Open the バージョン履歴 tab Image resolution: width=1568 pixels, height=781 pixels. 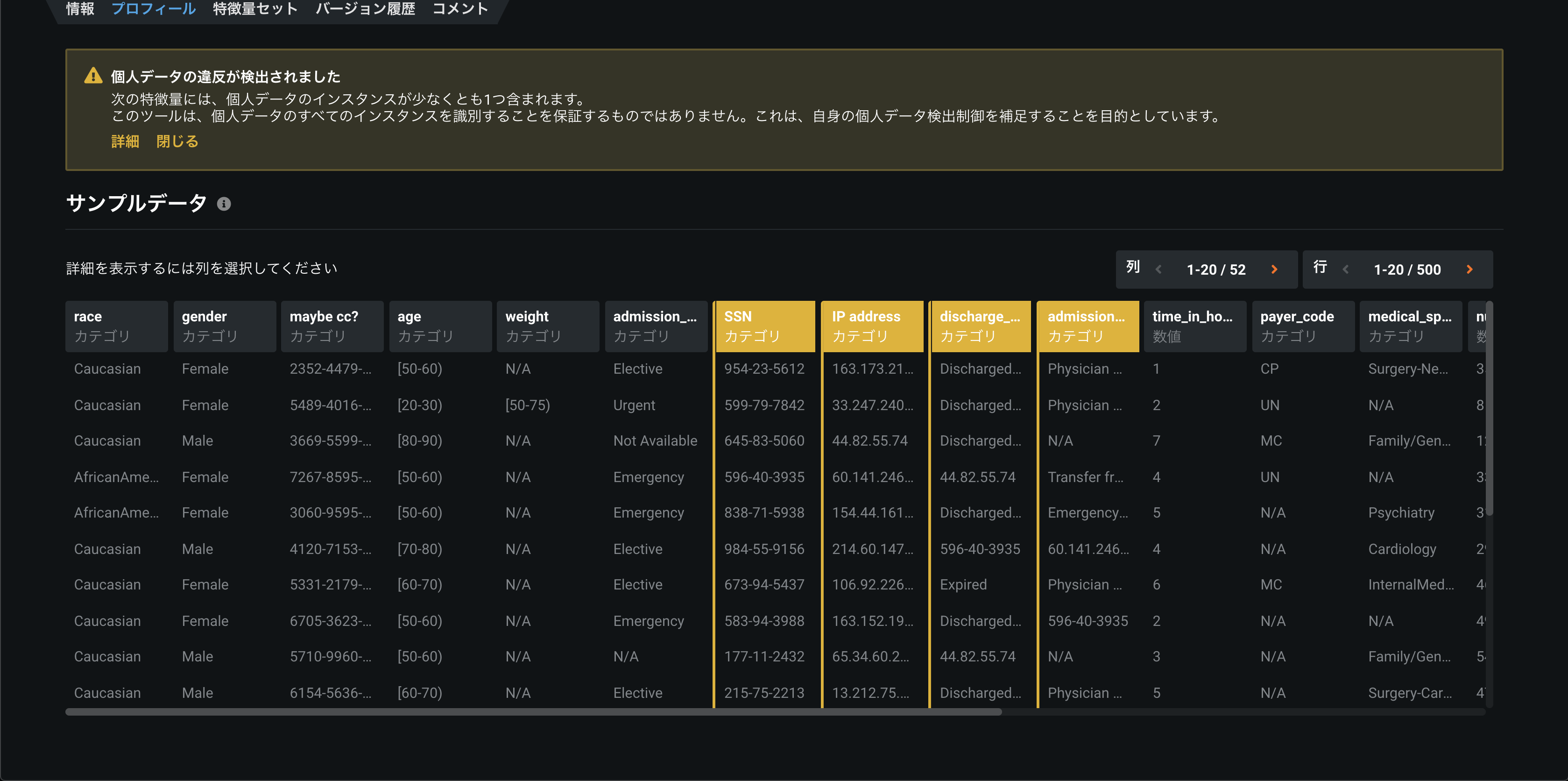coord(365,8)
